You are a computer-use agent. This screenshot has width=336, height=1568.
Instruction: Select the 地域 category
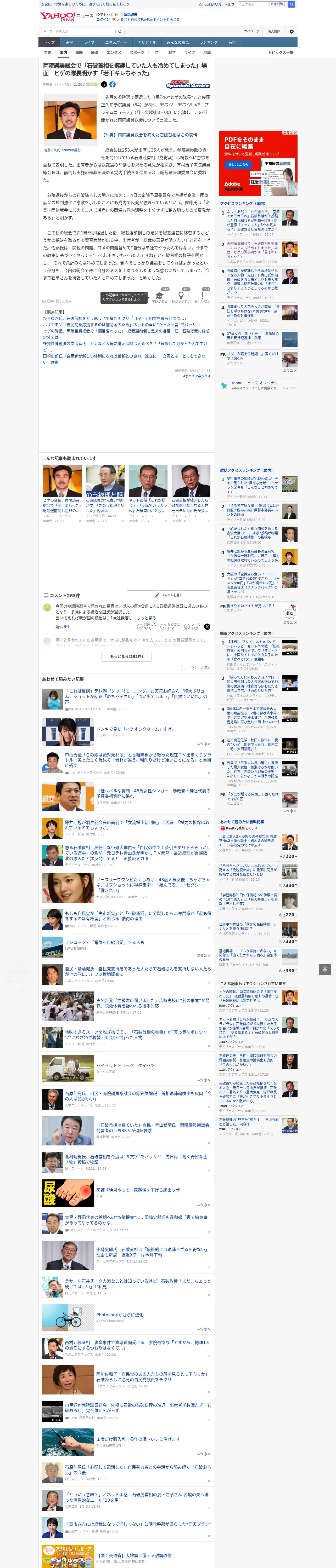pos(207,52)
